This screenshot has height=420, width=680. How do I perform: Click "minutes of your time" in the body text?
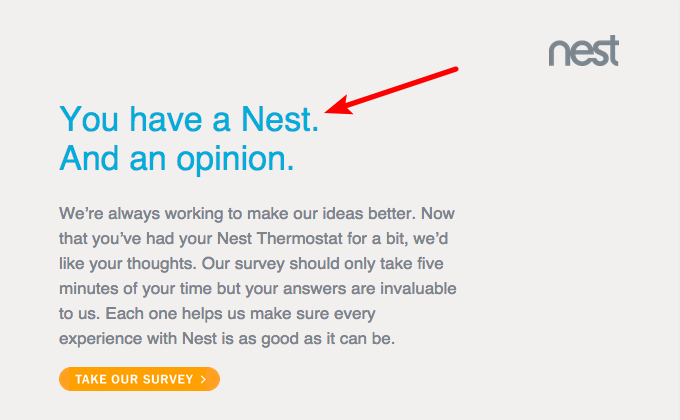click(135, 289)
